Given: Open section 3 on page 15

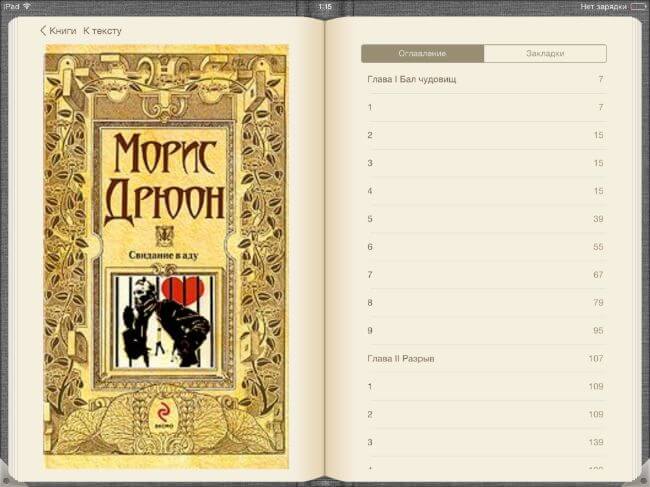Looking at the screenshot, I should tap(485, 163).
